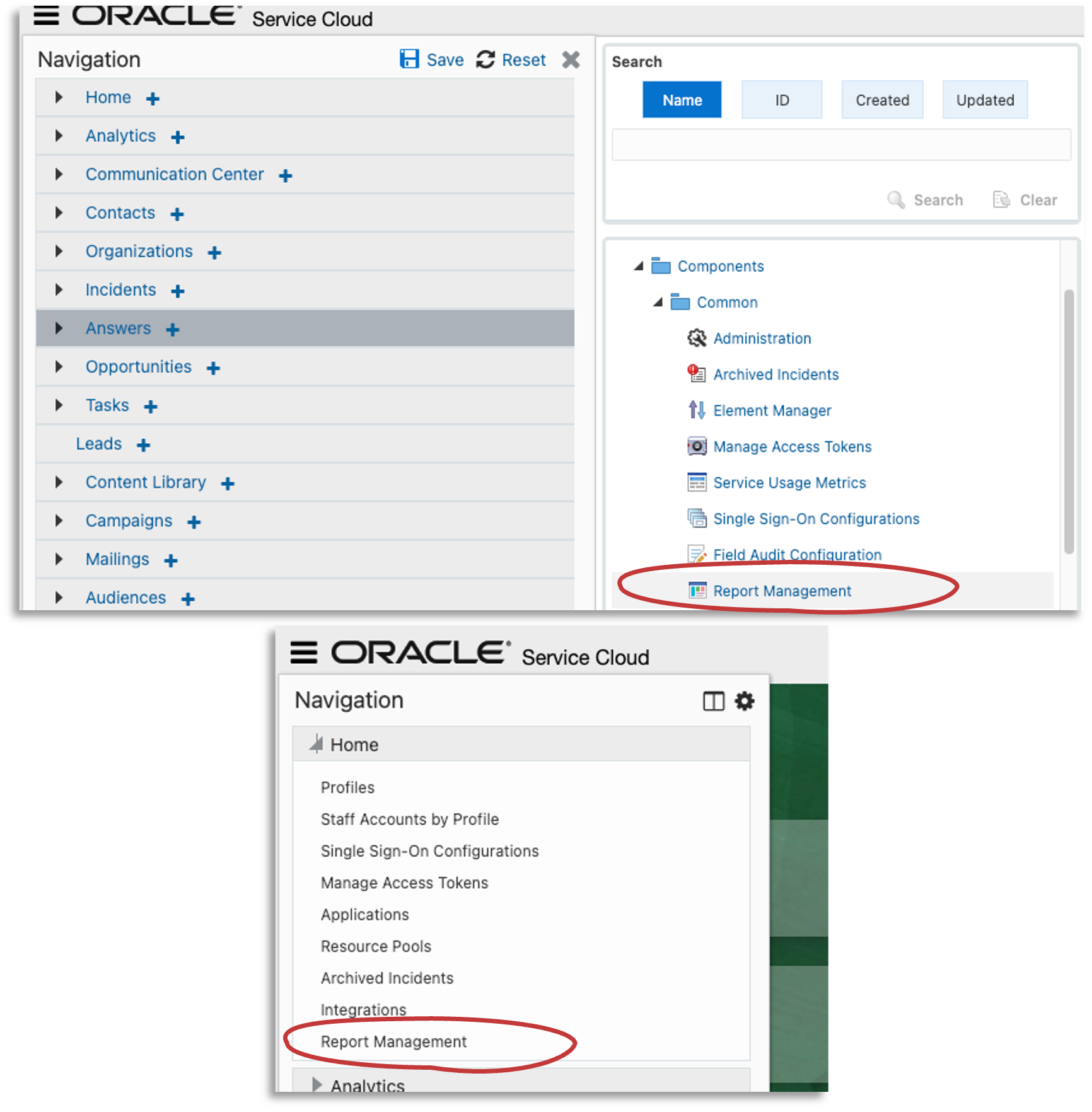Open Profiles in lower Navigation
Image resolution: width=1092 pixels, height=1112 pixels.
click(347, 787)
